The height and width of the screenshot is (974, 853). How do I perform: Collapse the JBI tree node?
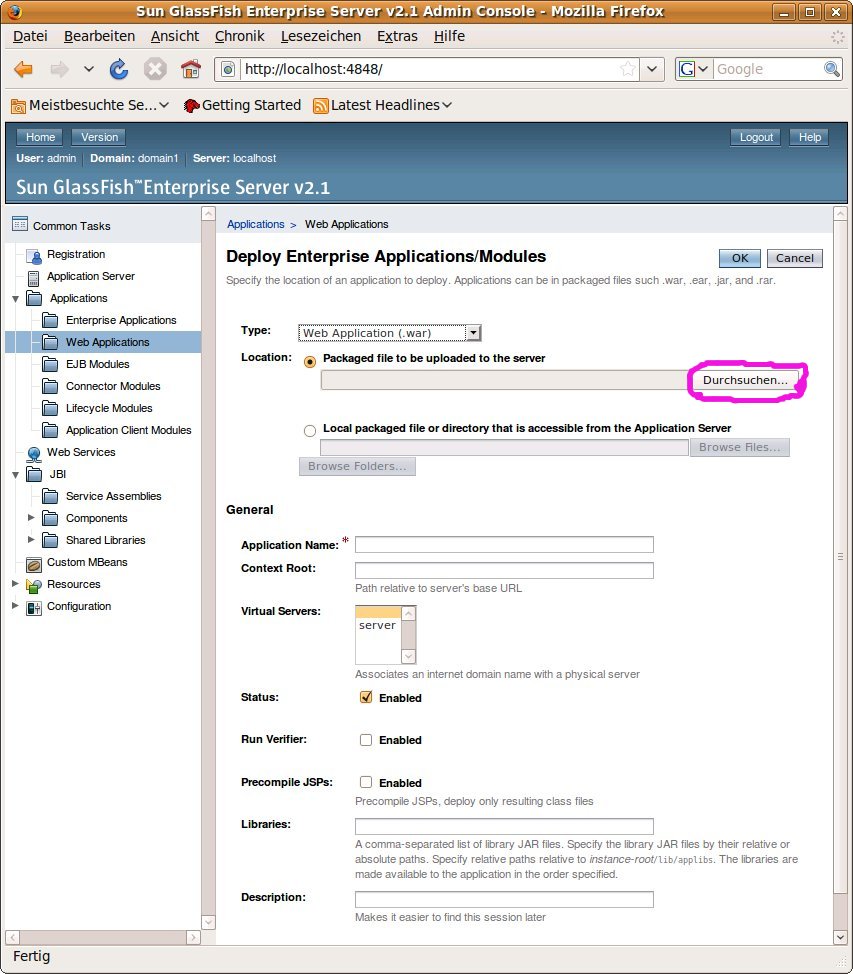pyautogui.click(x=15, y=474)
